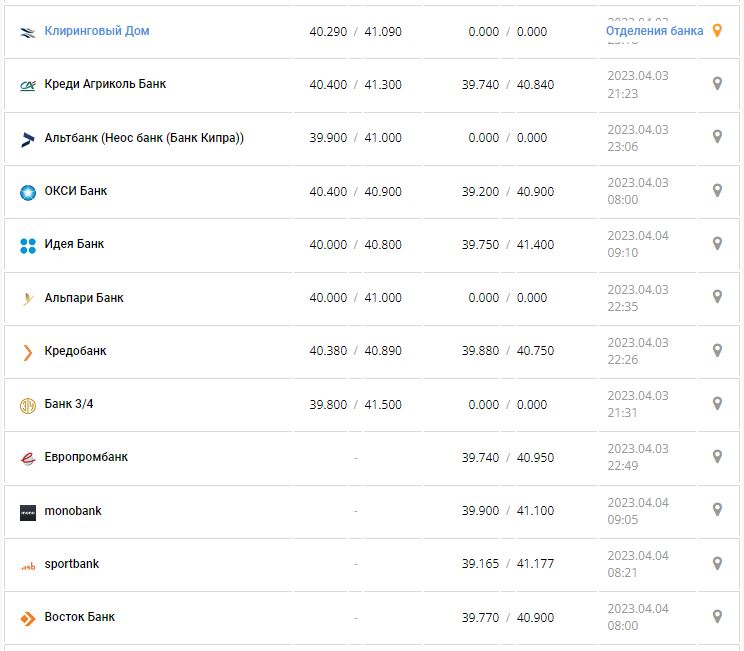
Task: Click the map pin in Альтбанк row
Action: [x=716, y=137]
